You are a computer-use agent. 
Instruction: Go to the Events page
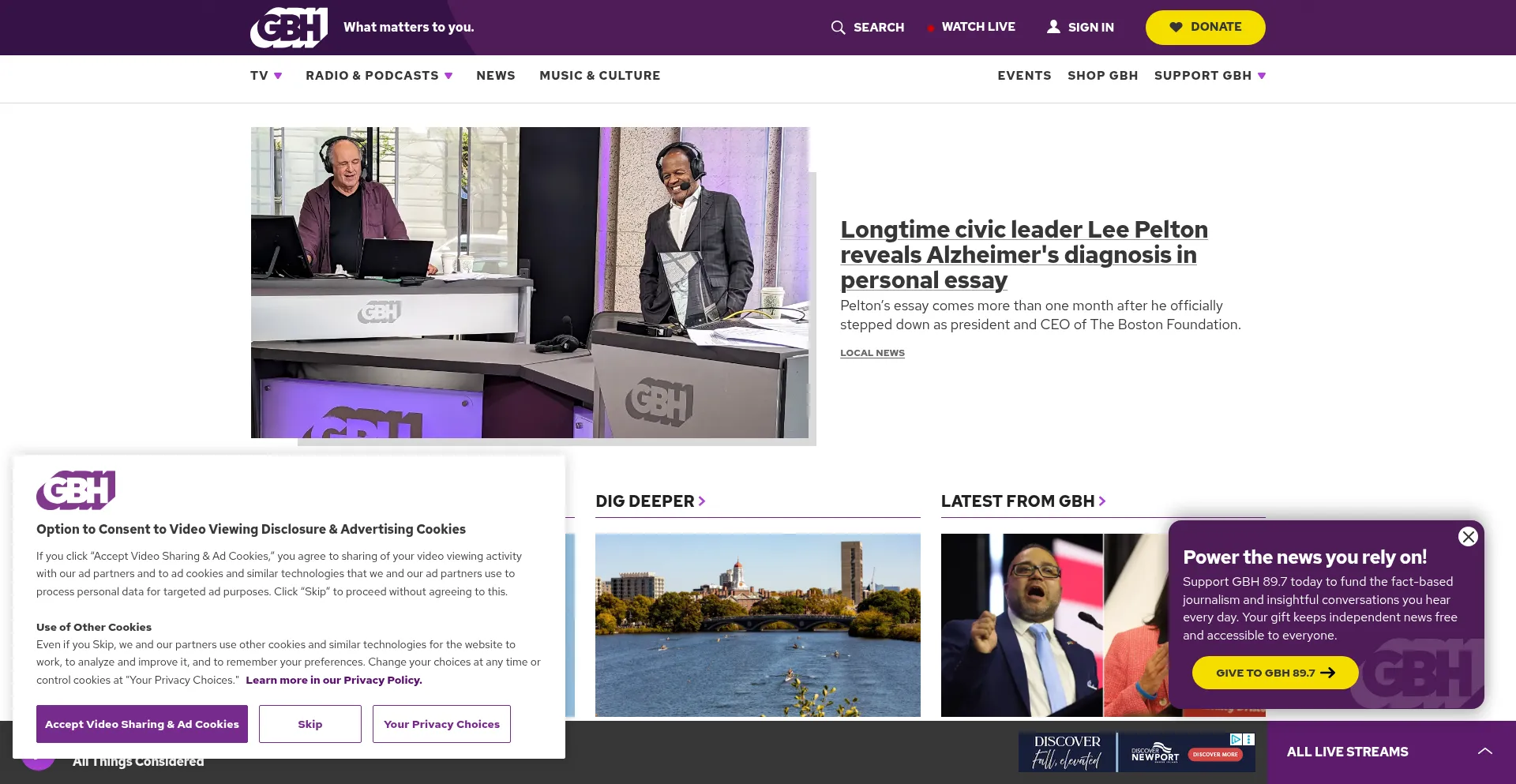(x=1024, y=76)
